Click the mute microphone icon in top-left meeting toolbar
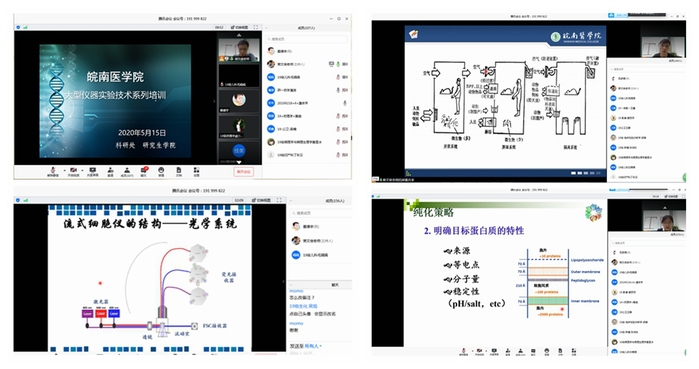699x369 pixels. pyautogui.click(x=53, y=172)
